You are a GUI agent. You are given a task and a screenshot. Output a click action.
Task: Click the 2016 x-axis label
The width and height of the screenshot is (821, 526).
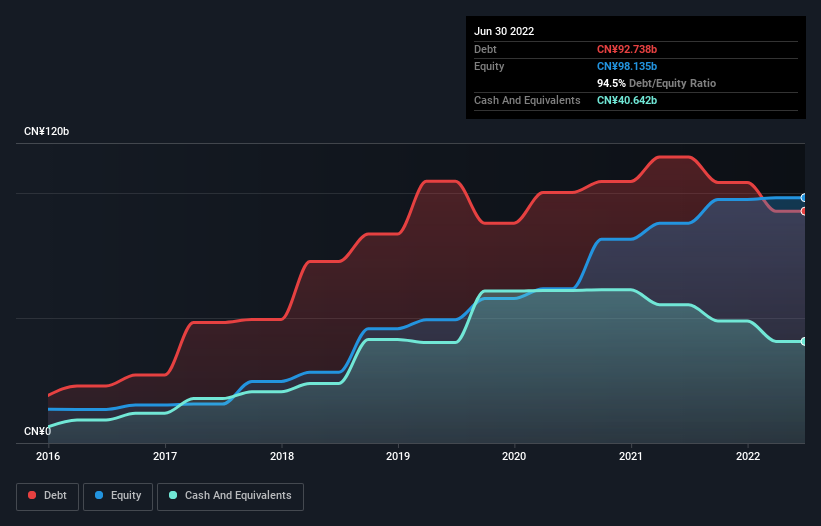[x=48, y=456]
